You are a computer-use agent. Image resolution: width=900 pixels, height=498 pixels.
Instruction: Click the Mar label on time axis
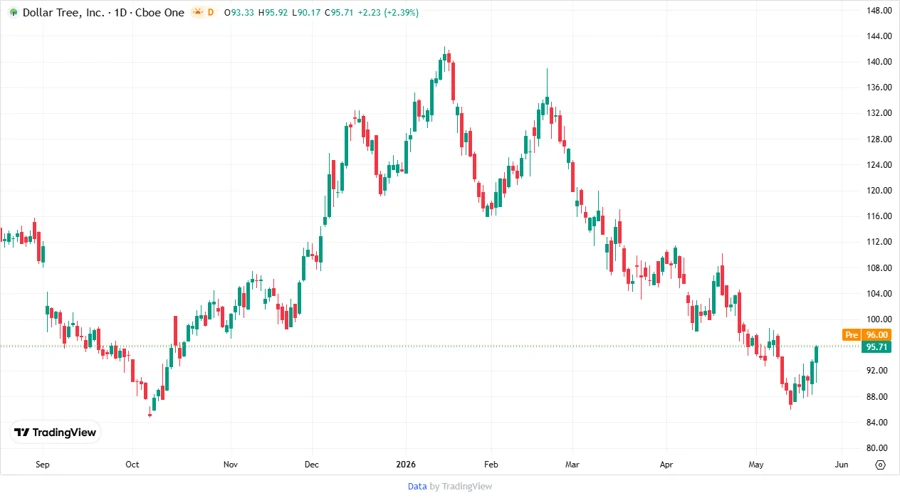572,464
